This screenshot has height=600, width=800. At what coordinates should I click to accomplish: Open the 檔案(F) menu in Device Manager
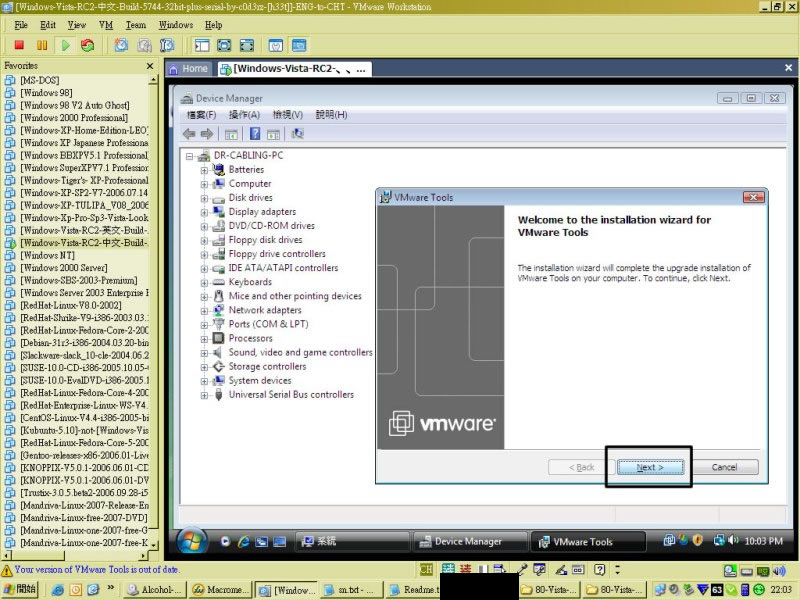click(202, 115)
